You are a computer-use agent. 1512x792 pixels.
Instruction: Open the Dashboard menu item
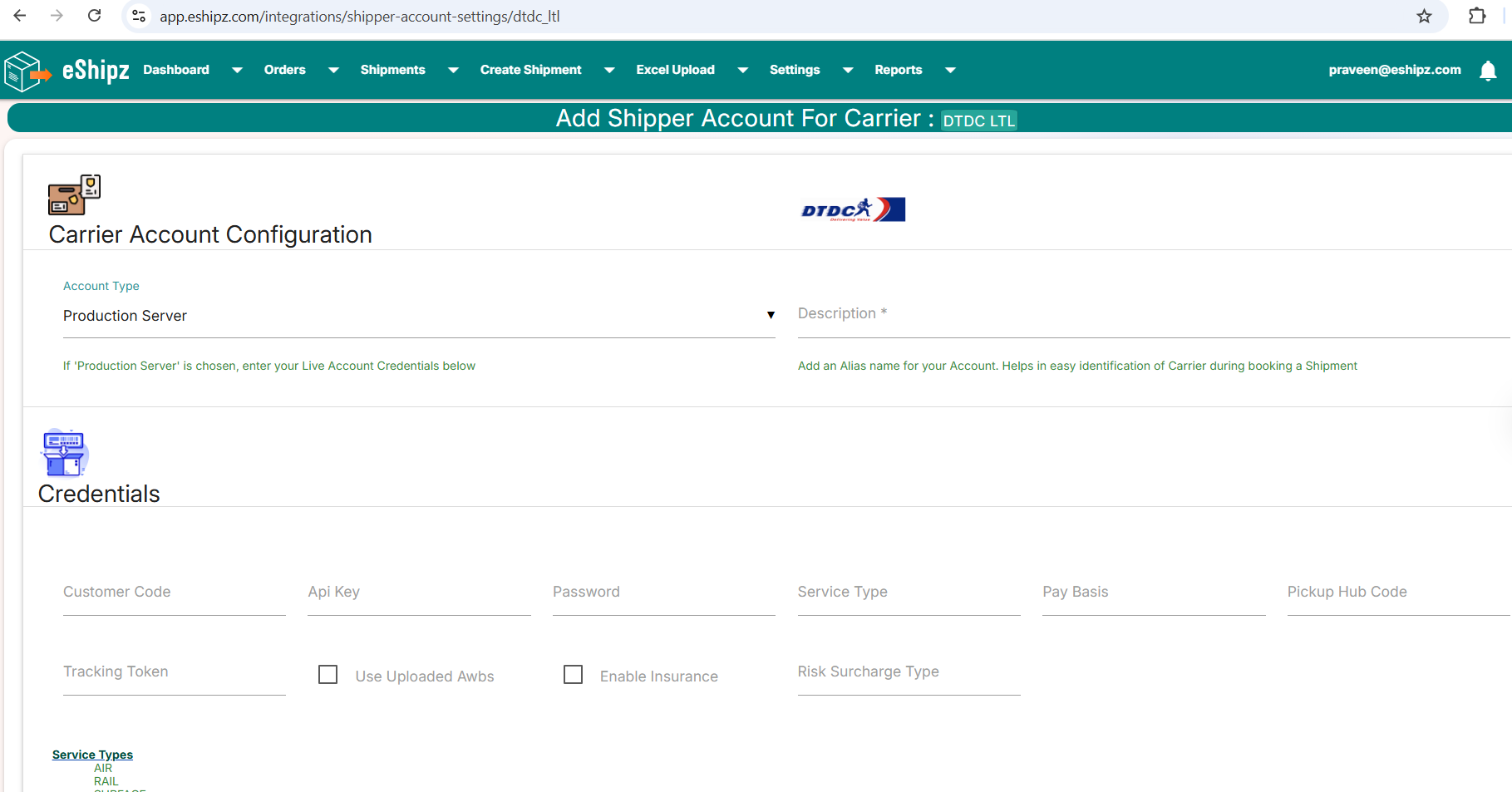(176, 70)
